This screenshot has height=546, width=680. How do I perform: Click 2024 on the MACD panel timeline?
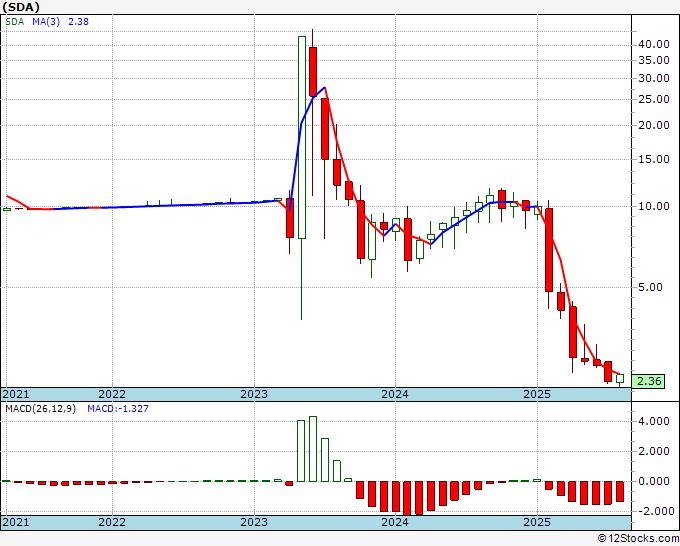pyautogui.click(x=395, y=522)
